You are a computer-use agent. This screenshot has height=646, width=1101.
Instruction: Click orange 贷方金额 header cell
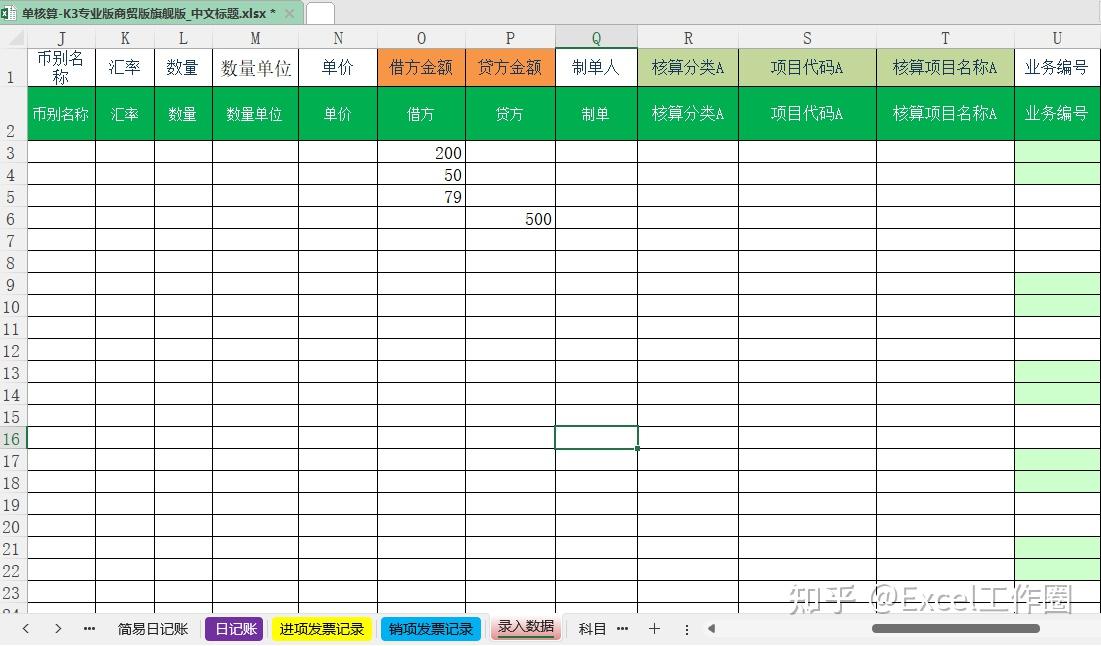tap(510, 67)
